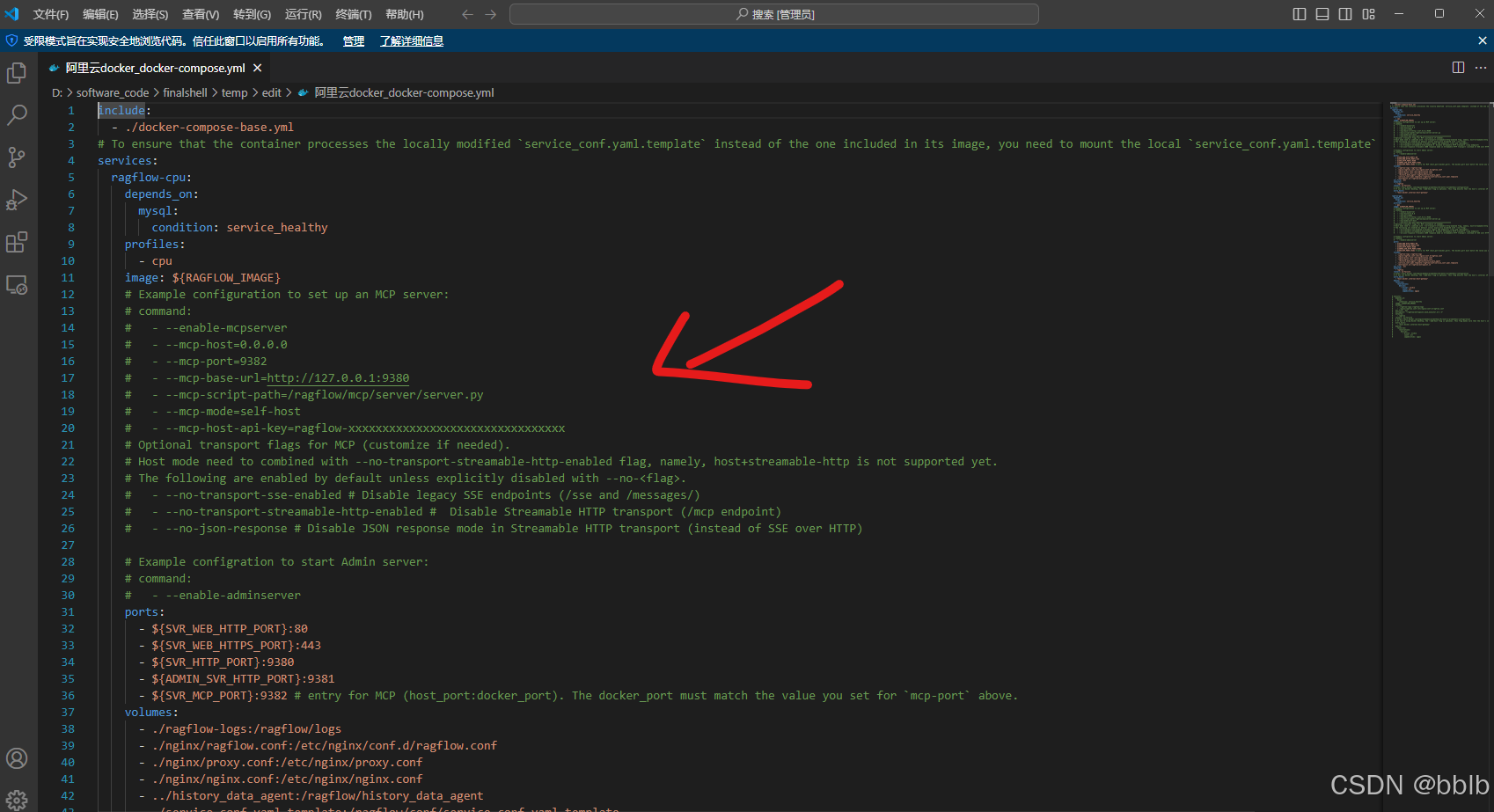Click the ./ragflow-logs:/ragflow/logs entry

click(246, 729)
